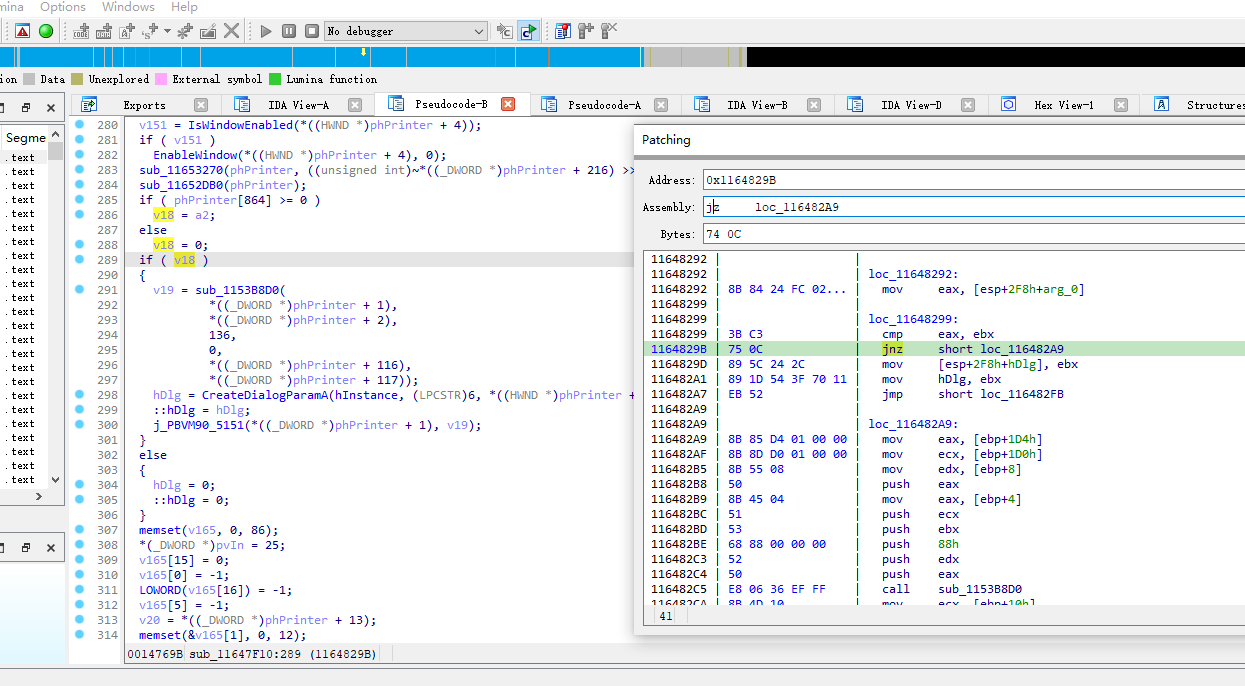Click the Segment column header
Viewport: 1245px width, 686px height.
pyautogui.click(x=25, y=138)
